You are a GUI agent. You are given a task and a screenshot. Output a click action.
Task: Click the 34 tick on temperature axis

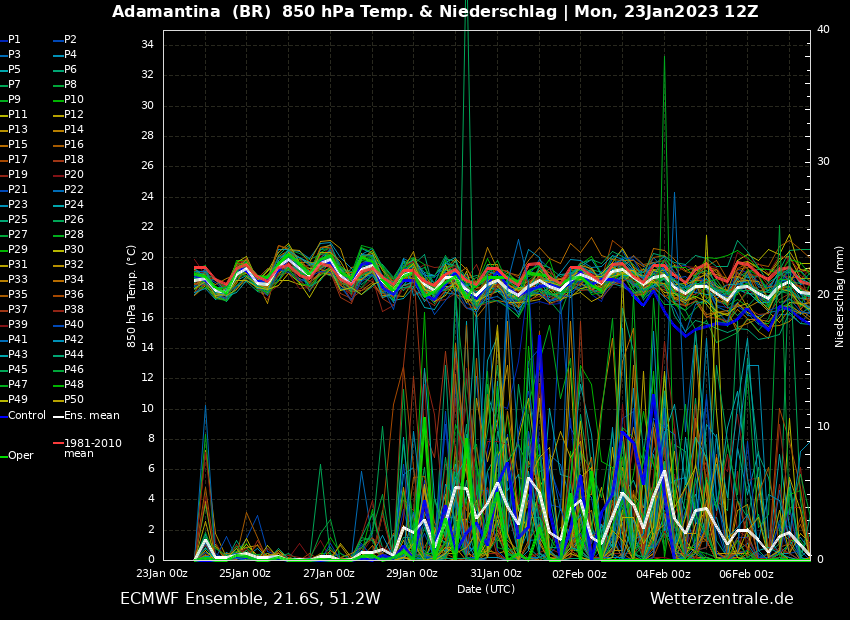(146, 45)
